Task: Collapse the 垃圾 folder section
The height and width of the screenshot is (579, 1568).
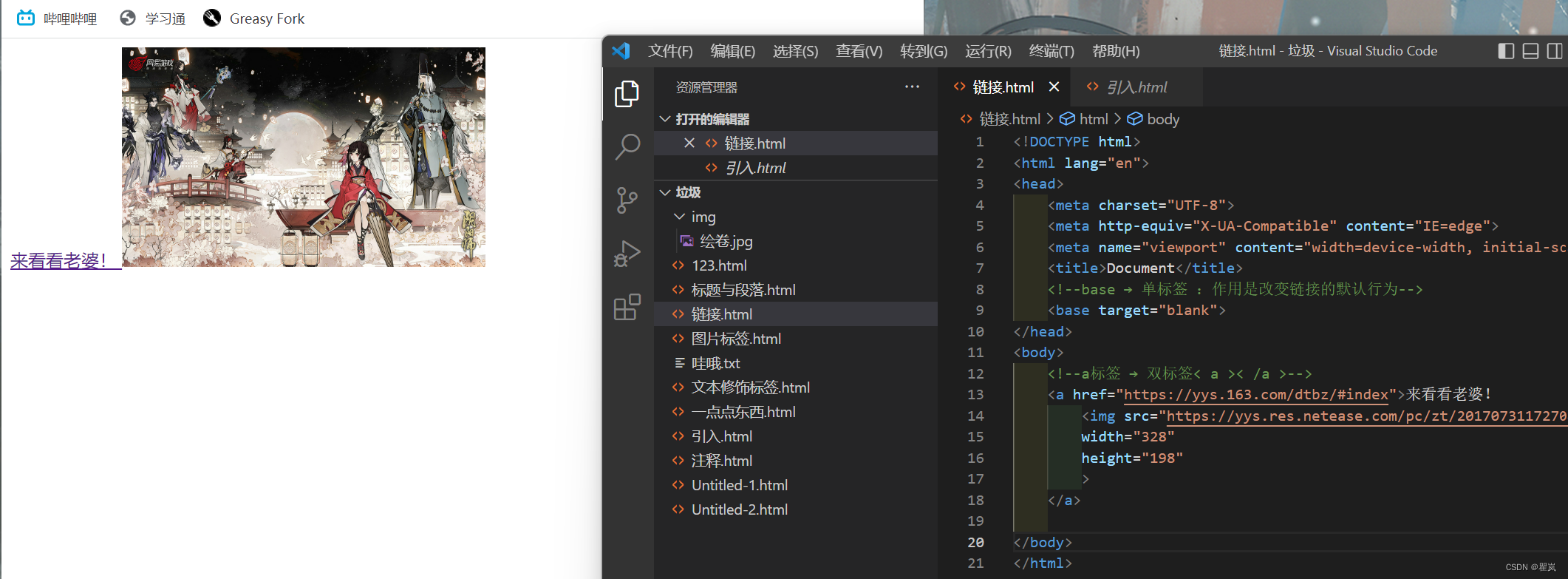Action: (665, 192)
